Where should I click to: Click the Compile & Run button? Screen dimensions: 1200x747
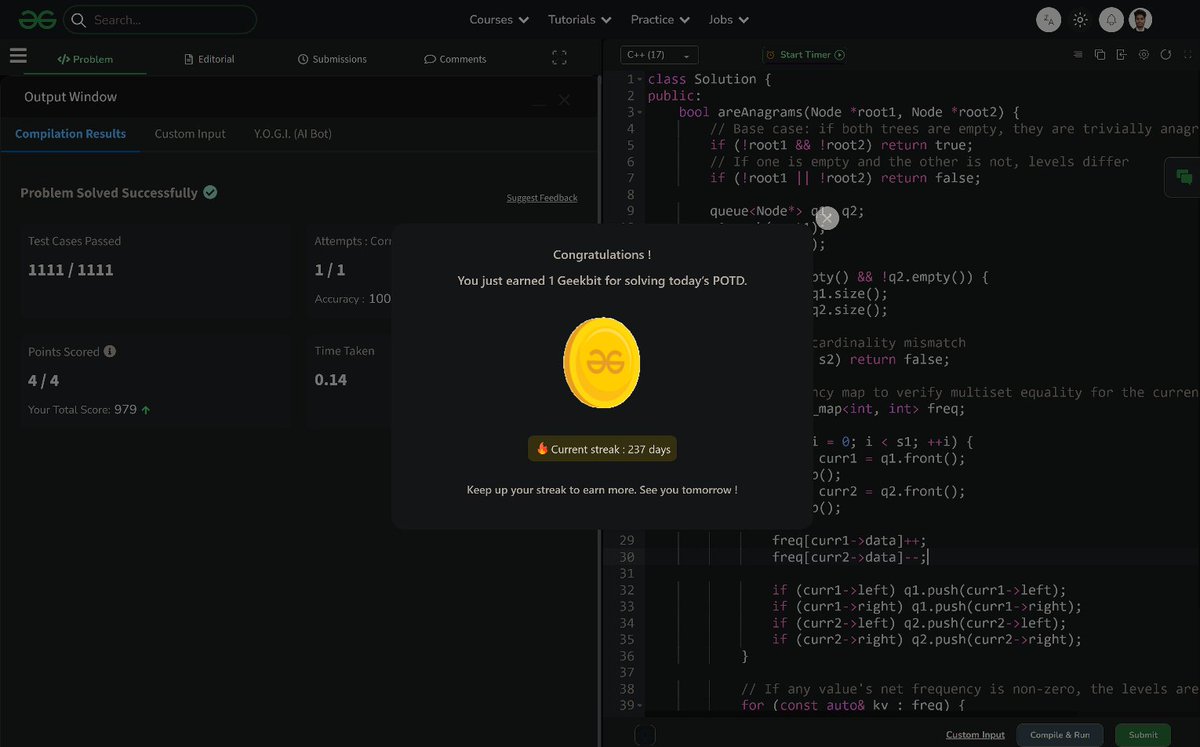(x=1060, y=735)
